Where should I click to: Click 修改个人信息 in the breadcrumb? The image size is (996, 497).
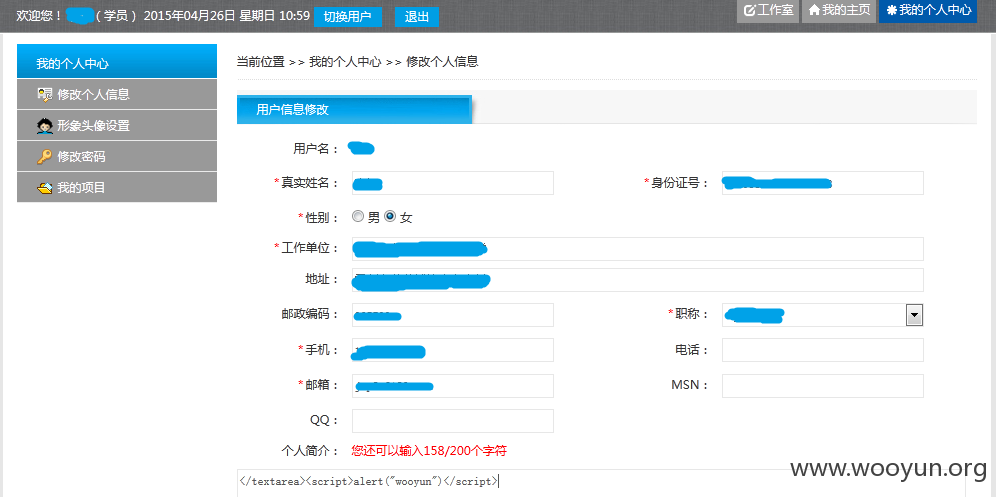click(442, 62)
